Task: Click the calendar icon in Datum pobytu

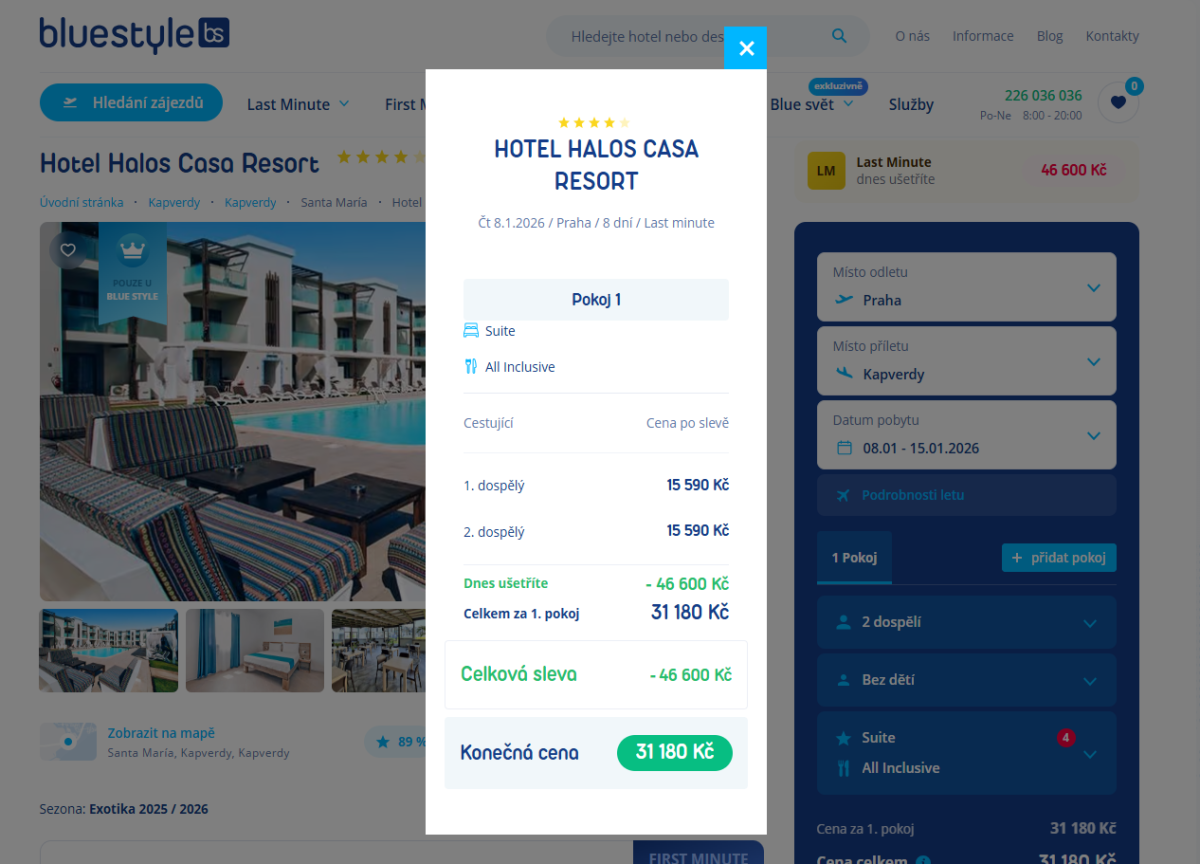Action: 844,448
